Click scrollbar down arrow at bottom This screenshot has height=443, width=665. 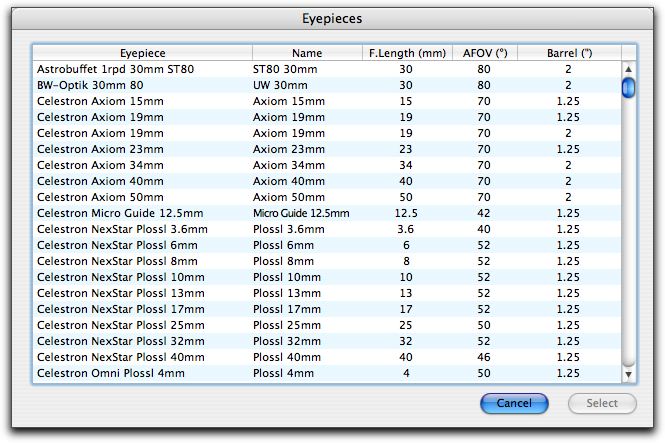tap(628, 374)
